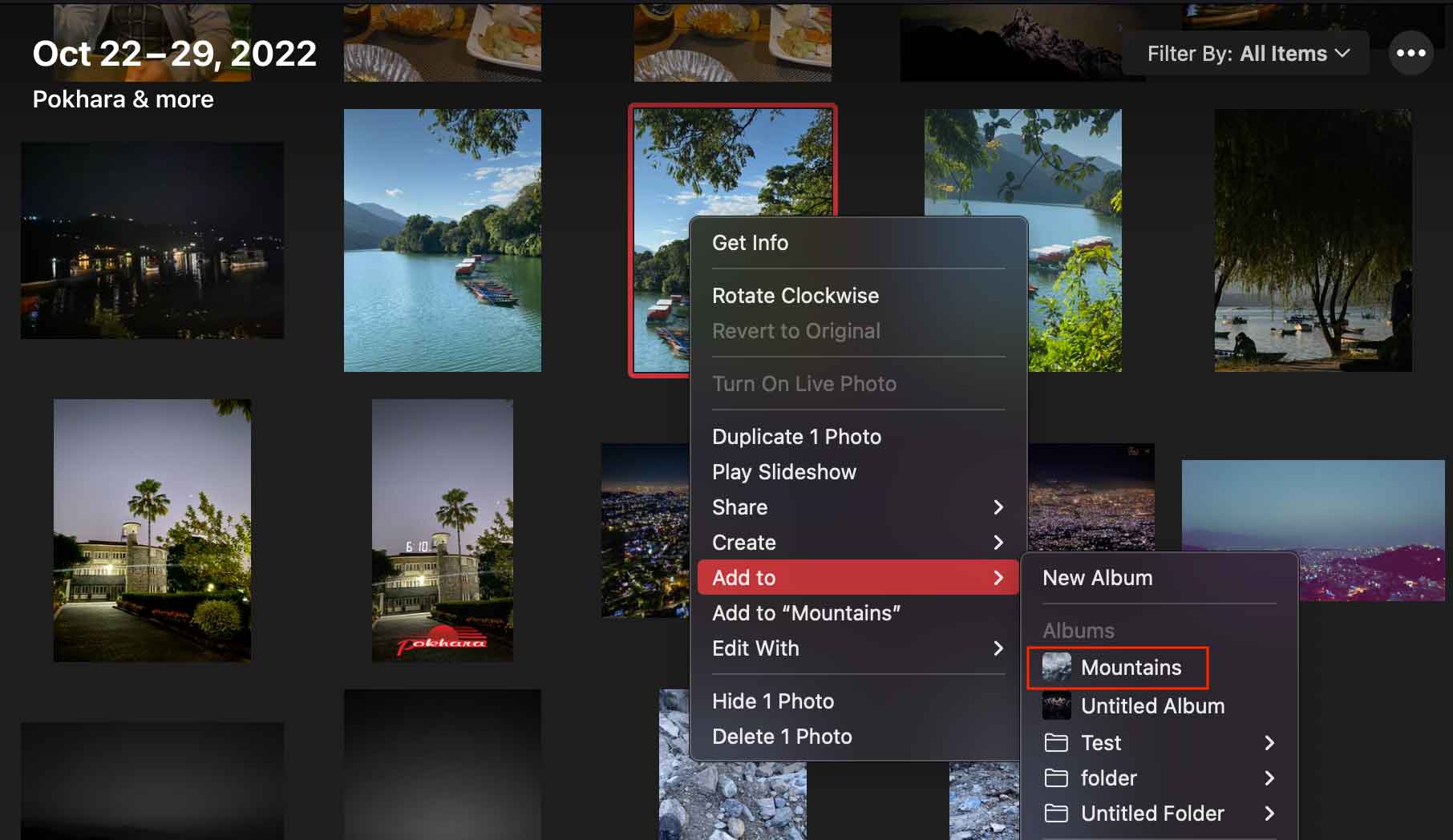Expand the Test folder submenu chevron
Viewport: 1453px width, 840px height.
[x=1269, y=743]
